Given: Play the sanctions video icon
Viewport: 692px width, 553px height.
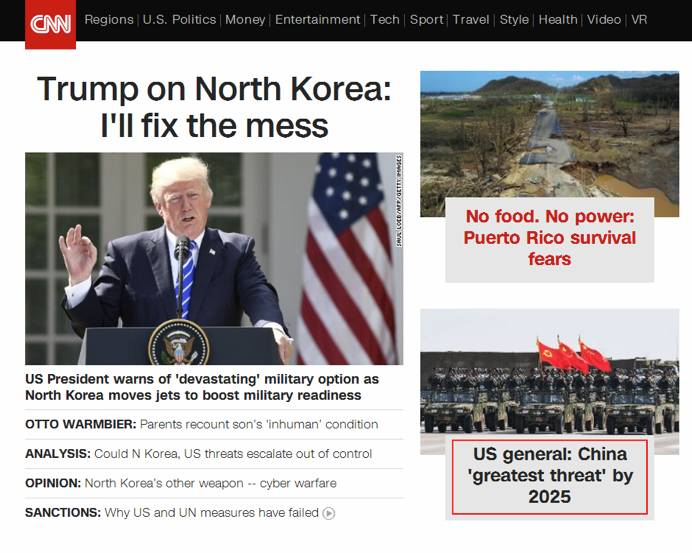Looking at the screenshot, I should click(x=329, y=513).
